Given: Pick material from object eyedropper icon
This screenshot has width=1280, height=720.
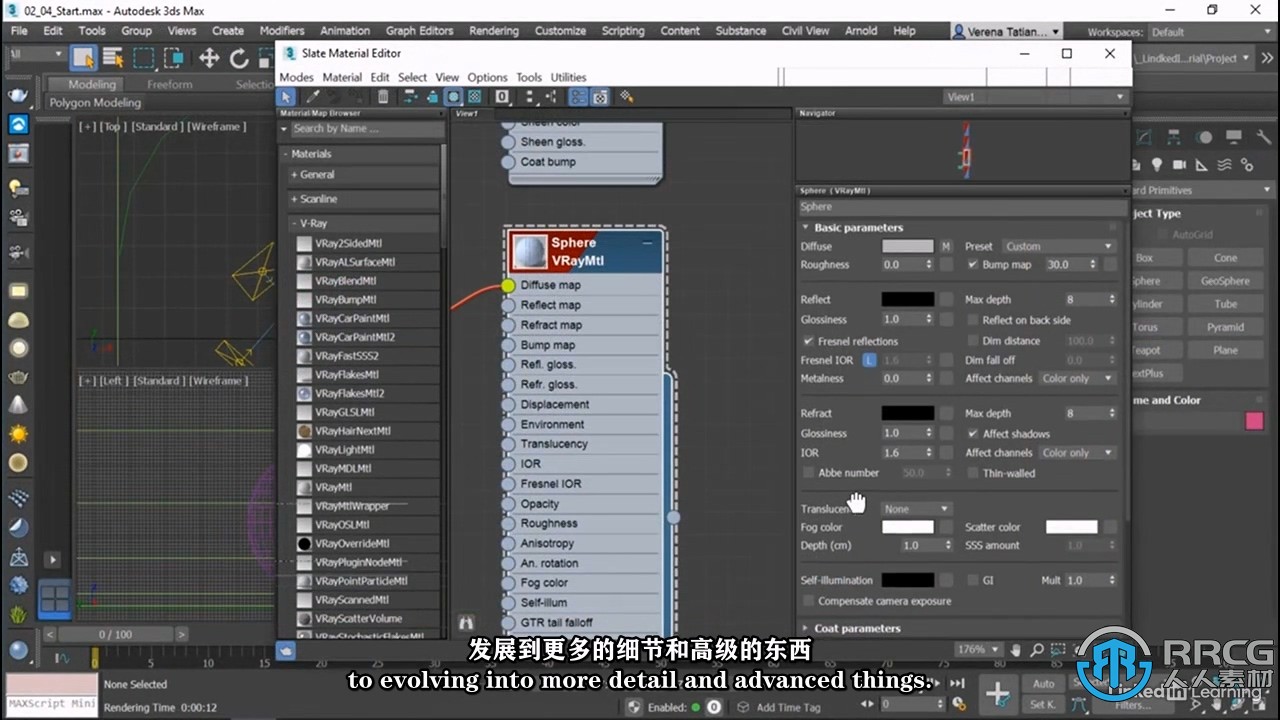Looking at the screenshot, I should [312, 97].
